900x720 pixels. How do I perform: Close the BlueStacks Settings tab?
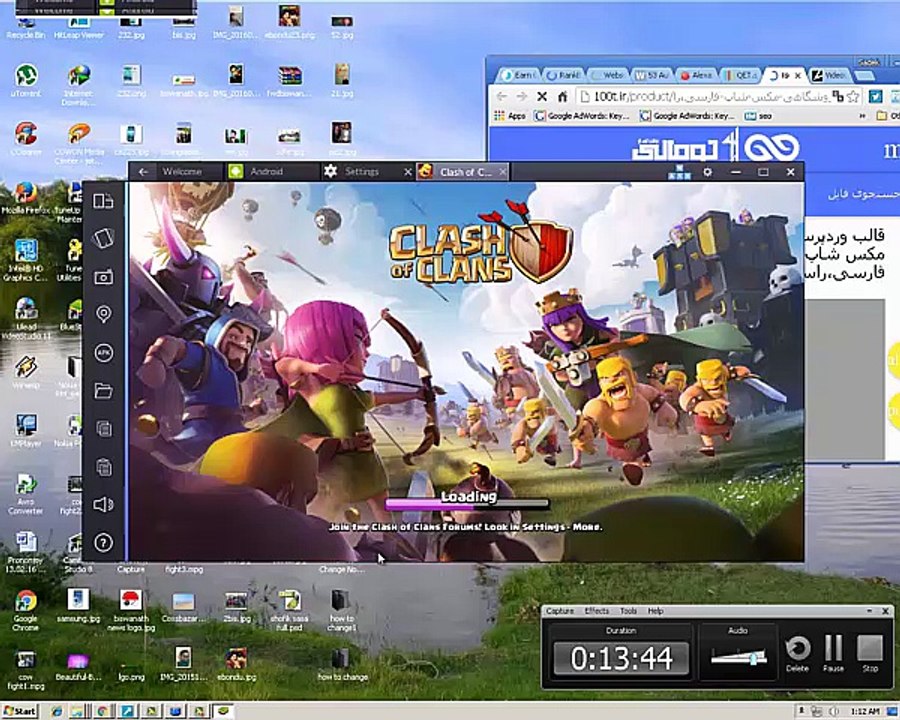[408, 172]
